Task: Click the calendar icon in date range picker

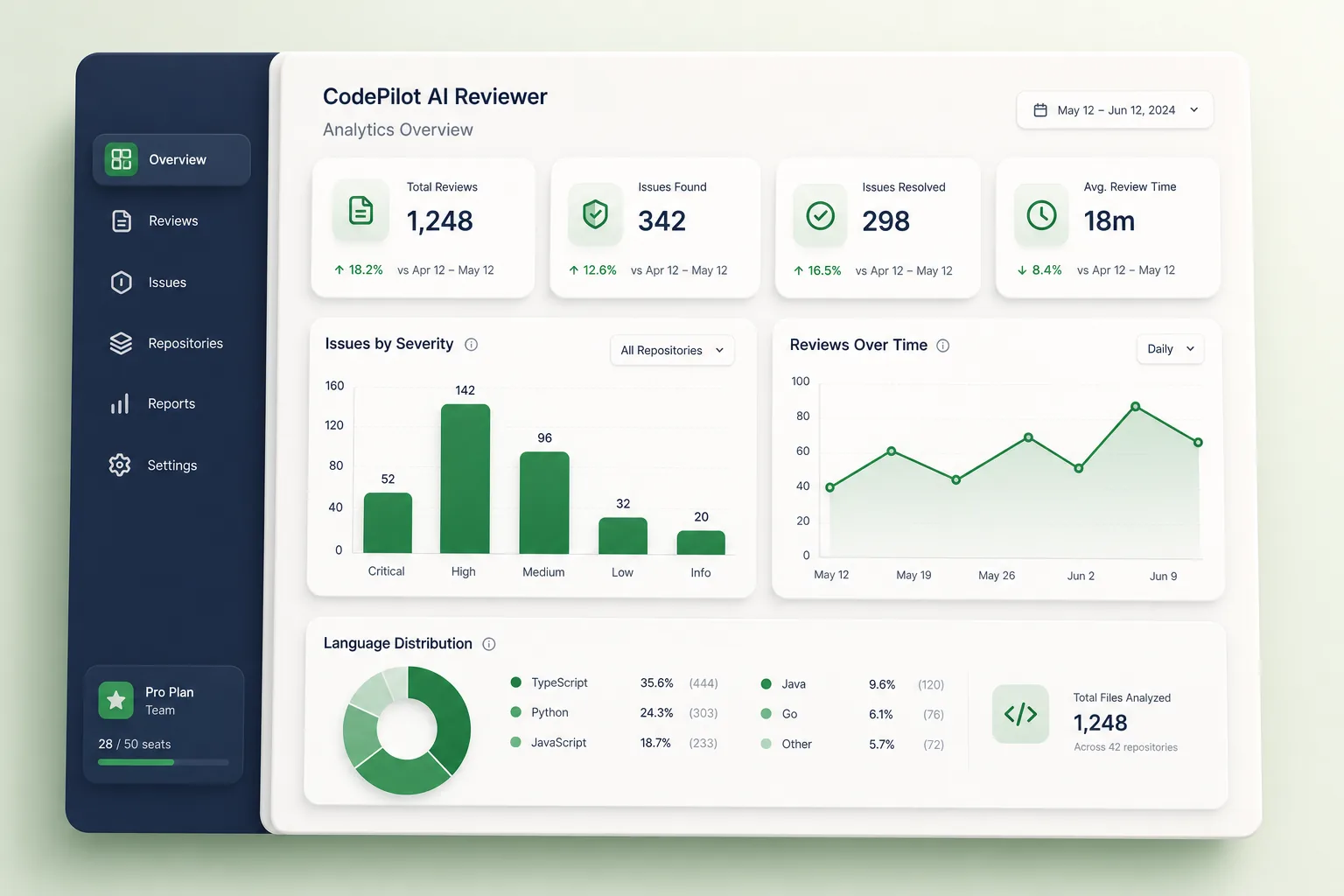Action: point(1040,110)
